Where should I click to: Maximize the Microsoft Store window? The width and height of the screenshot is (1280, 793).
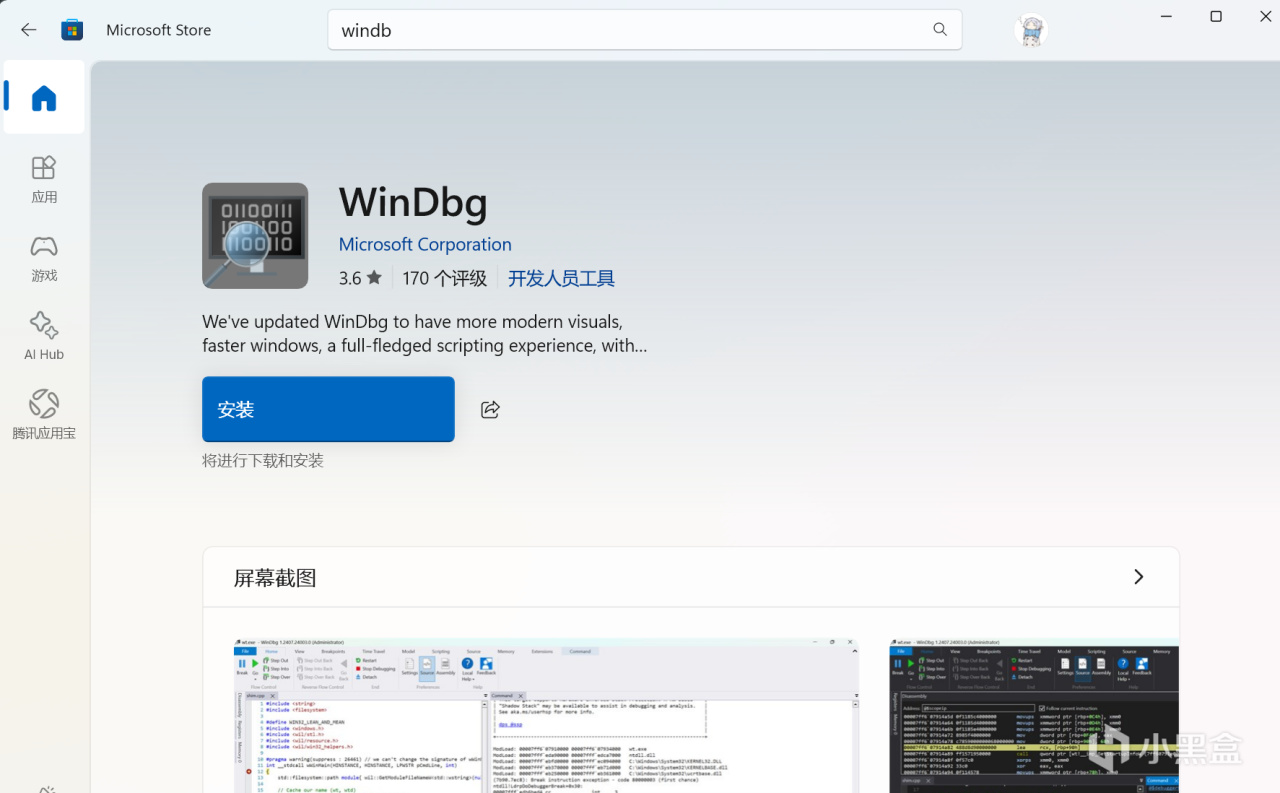(x=1216, y=16)
